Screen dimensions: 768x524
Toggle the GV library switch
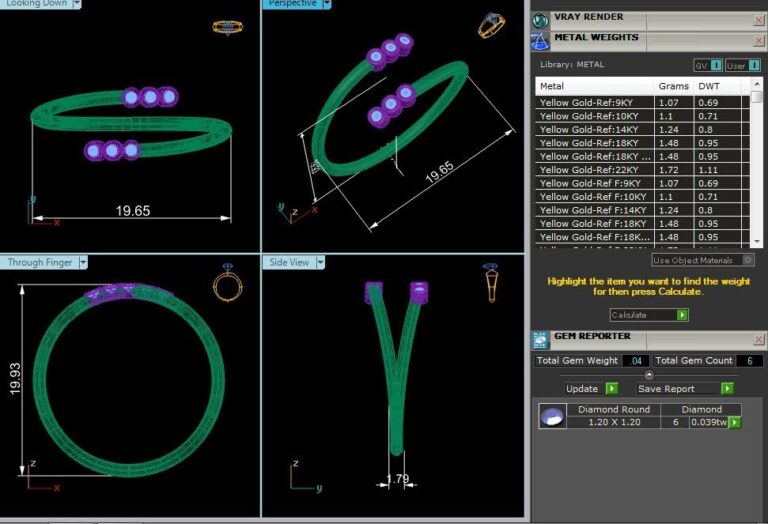[x=708, y=65]
